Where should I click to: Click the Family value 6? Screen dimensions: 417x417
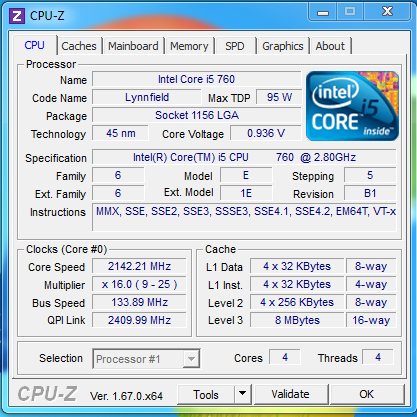118,175
